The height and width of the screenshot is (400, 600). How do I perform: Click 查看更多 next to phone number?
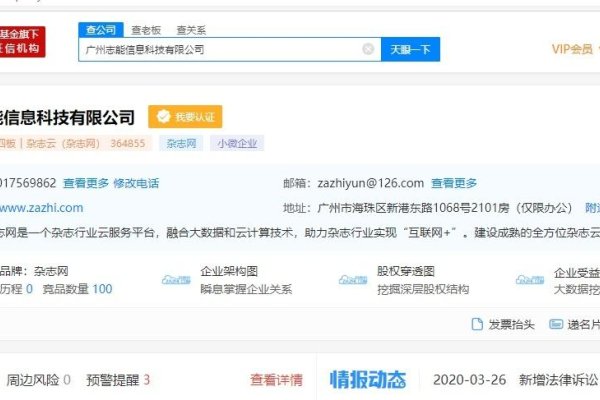86,183
